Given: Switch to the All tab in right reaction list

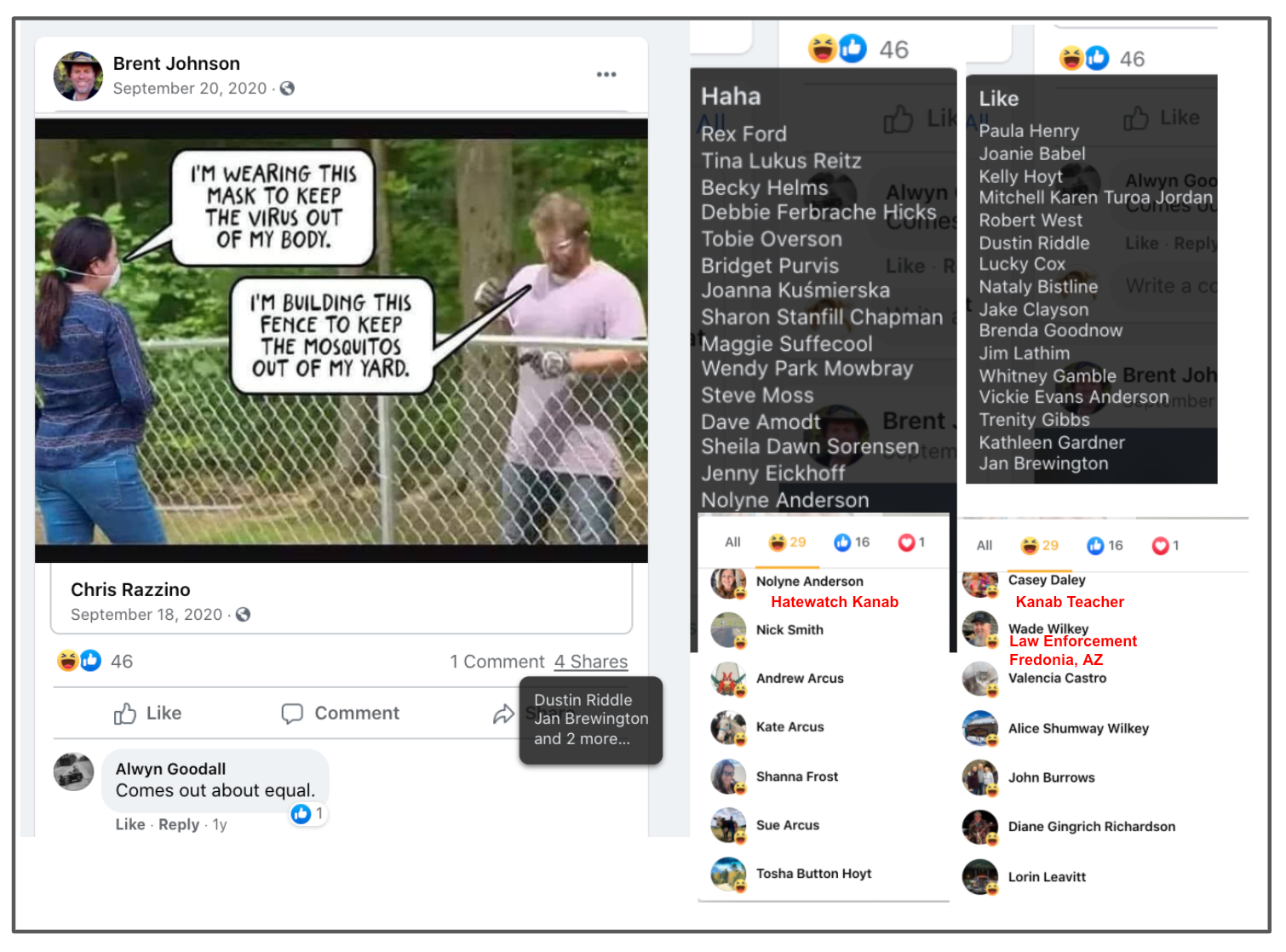Looking at the screenshot, I should (985, 546).
